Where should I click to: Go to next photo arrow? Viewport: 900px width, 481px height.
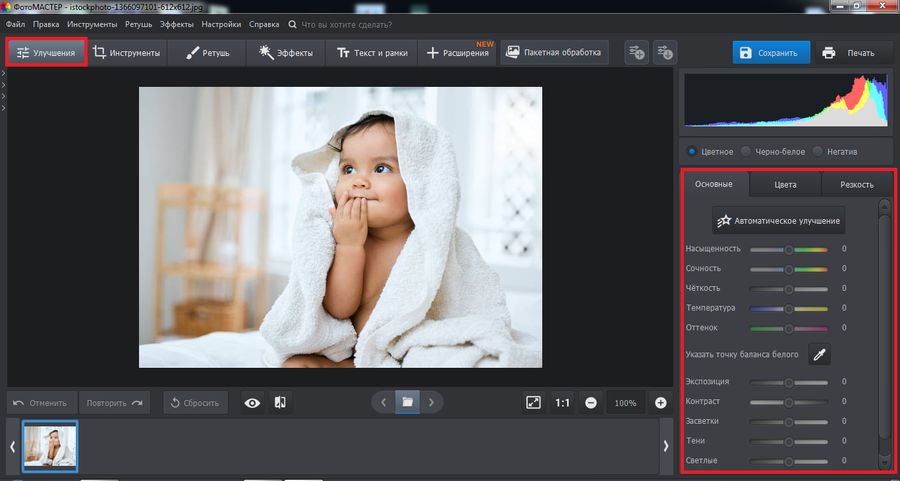(x=432, y=402)
